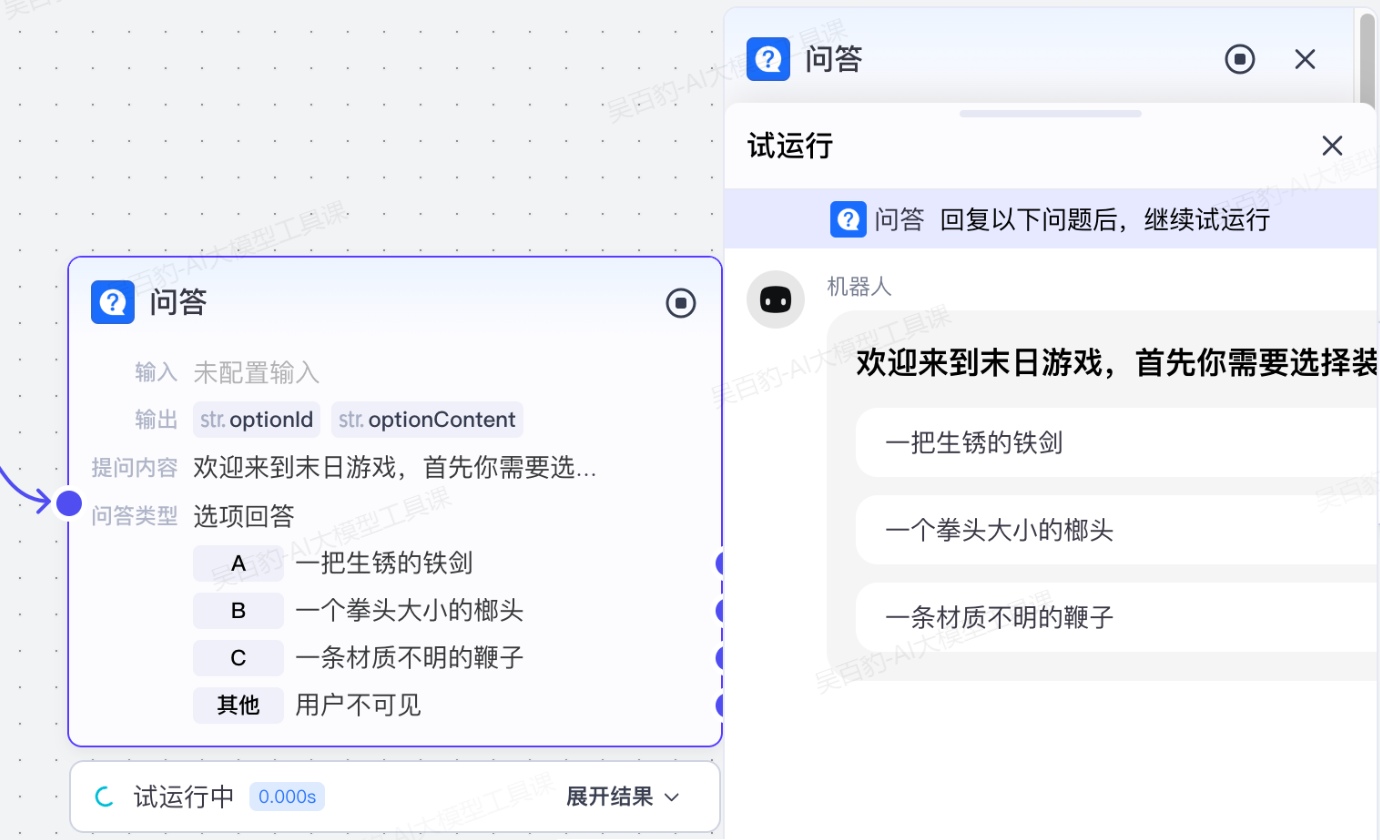This screenshot has width=1380, height=840.
Task: Click the loading spinner beside 试运行中
Action: pyautogui.click(x=105, y=797)
